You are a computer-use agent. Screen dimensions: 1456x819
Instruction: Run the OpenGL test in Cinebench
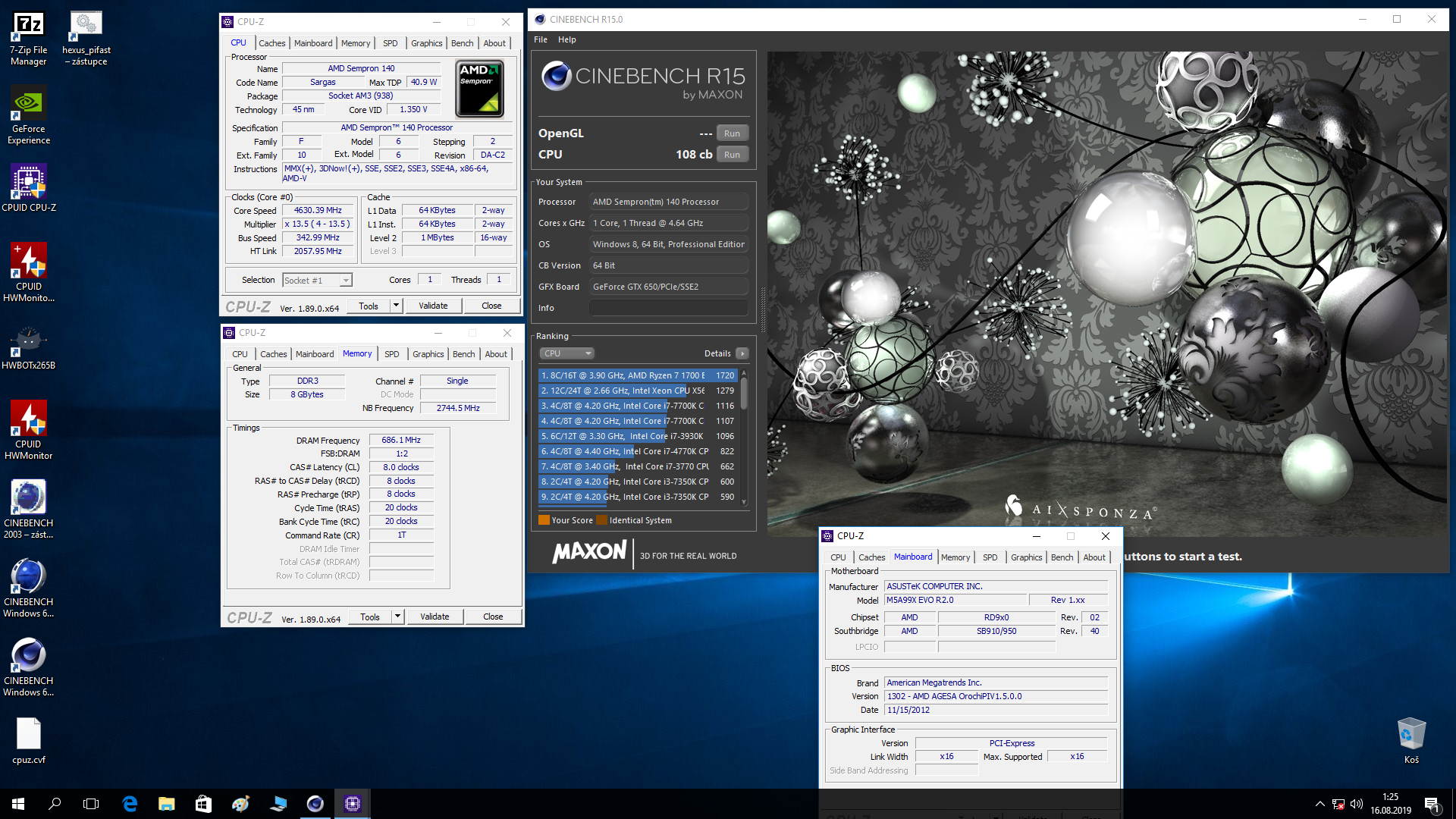[x=732, y=133]
